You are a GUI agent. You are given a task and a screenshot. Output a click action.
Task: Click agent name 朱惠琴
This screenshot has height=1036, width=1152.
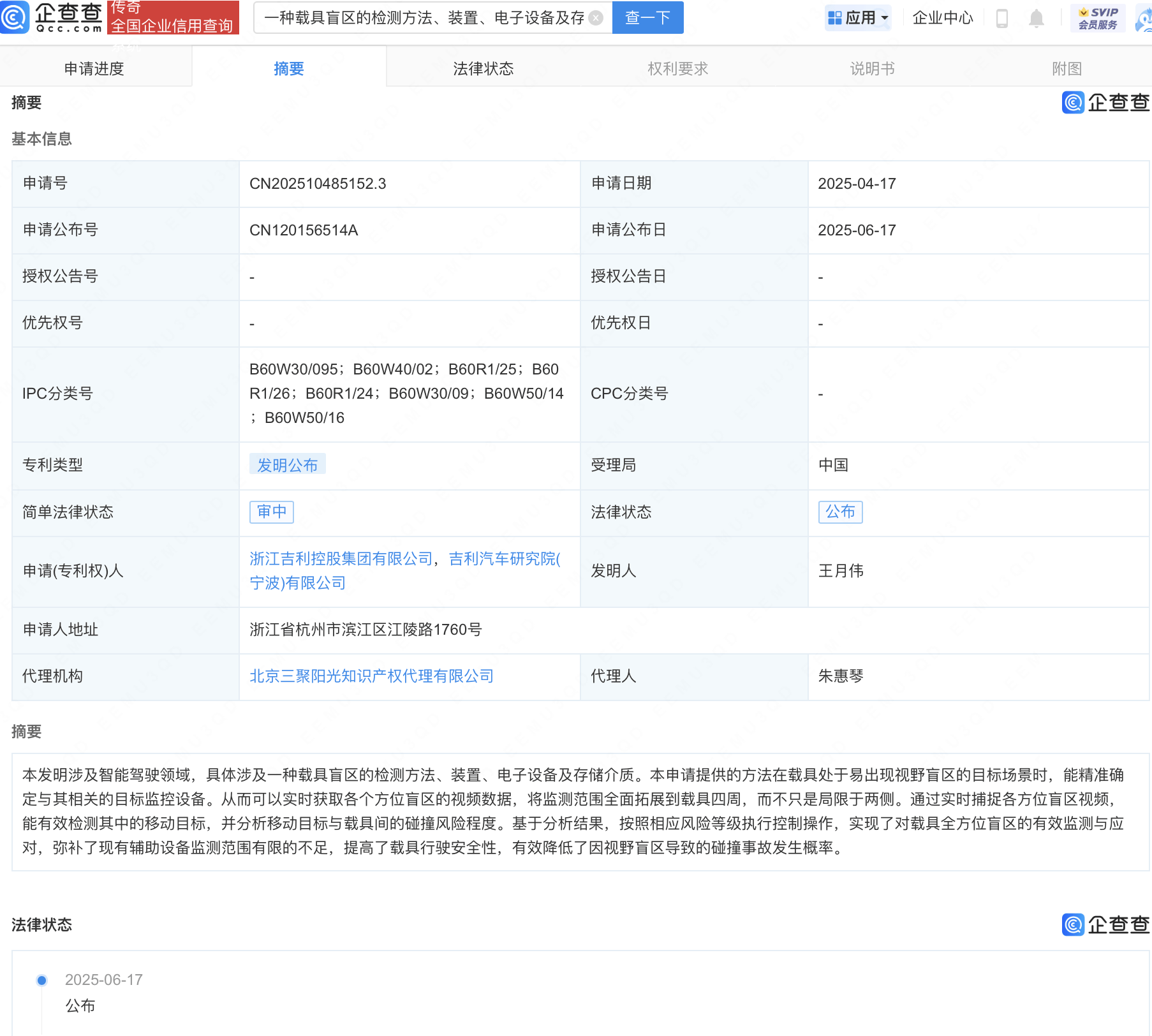pyautogui.click(x=841, y=676)
